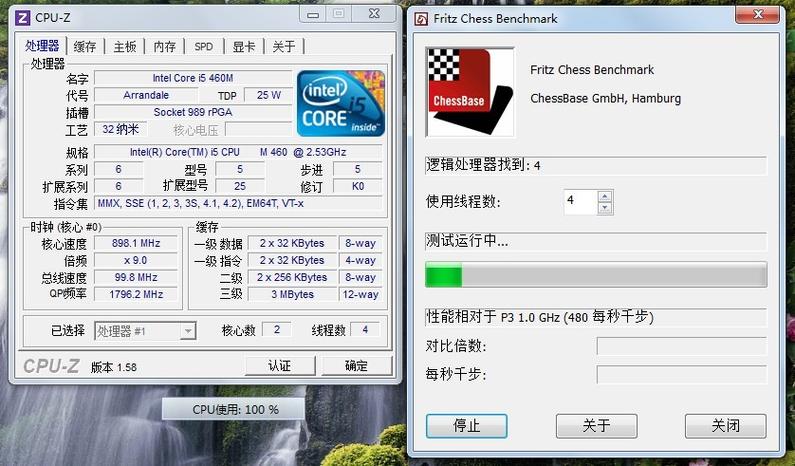Open the 缓存 tab in CPU-Z

point(85,47)
